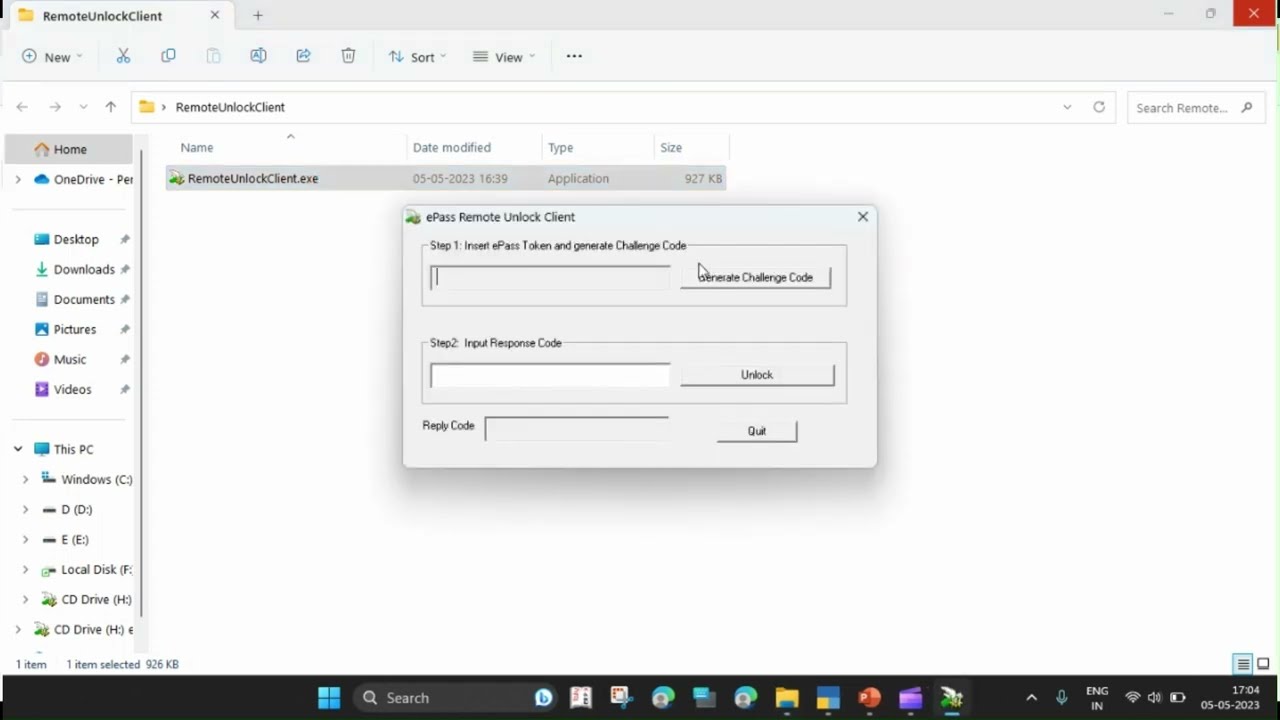Show hidden system tray icons
Viewport: 1280px width, 720px height.
point(1031,697)
